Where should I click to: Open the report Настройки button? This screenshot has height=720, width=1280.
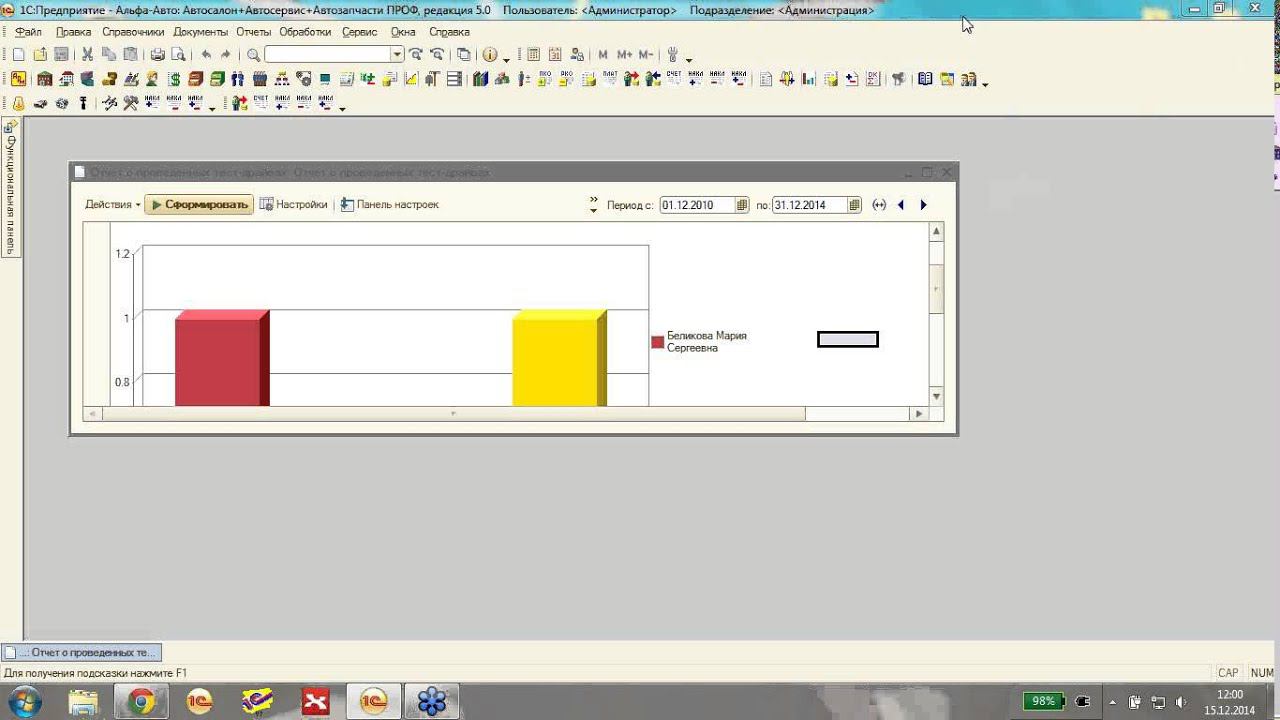click(294, 205)
